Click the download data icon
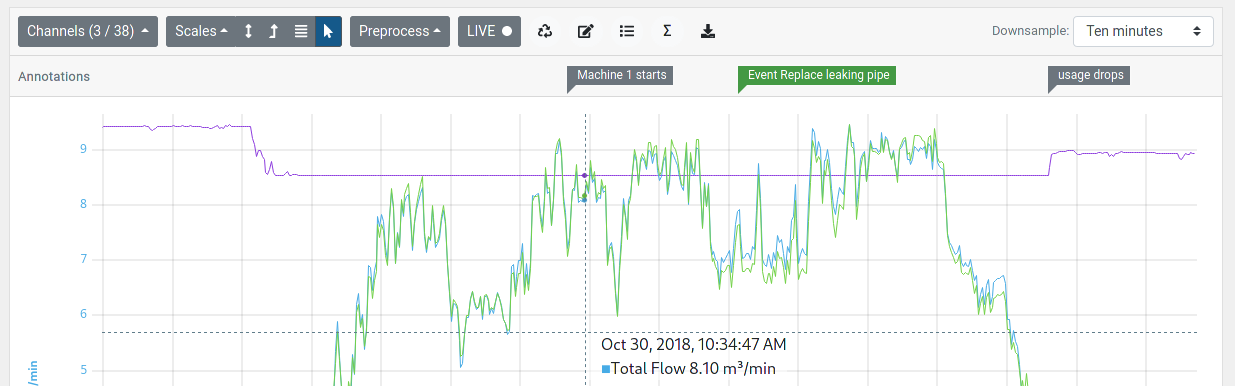1235x386 pixels. [708, 31]
